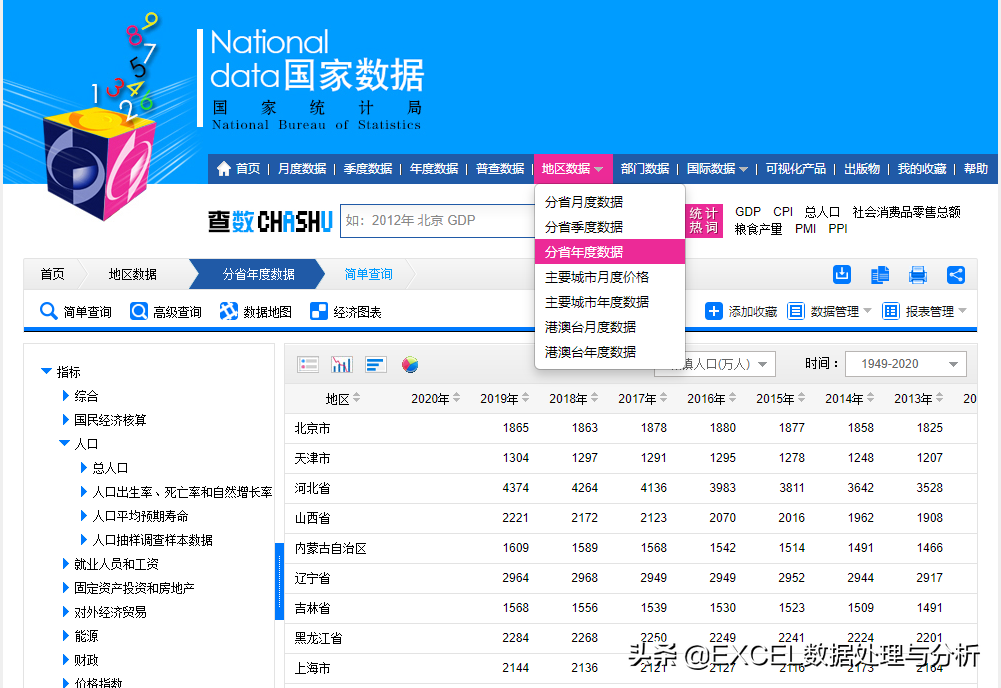
Task: Select 分省月度数据 menu entry
Action: pyautogui.click(x=610, y=202)
